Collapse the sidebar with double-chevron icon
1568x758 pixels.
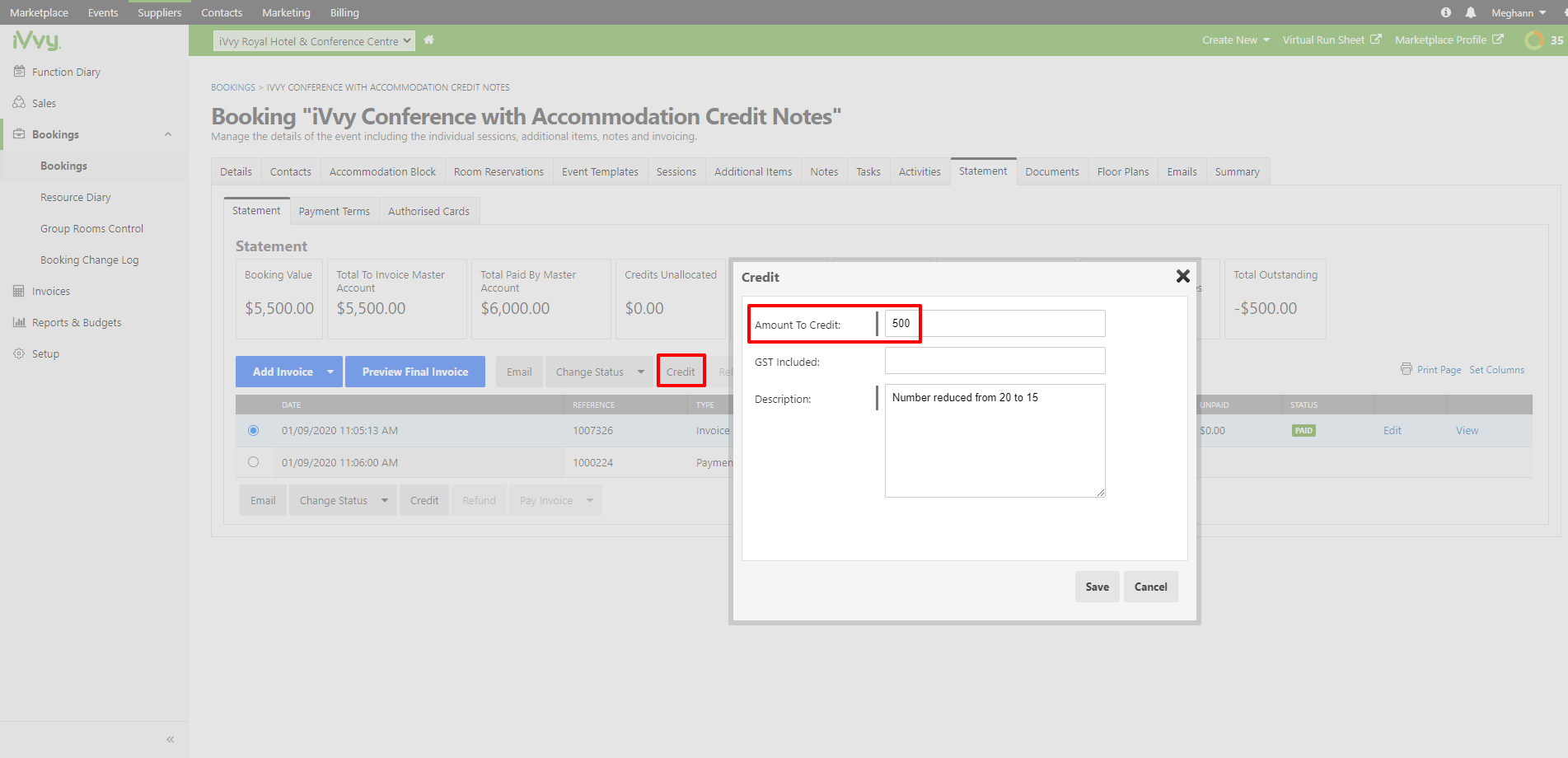click(171, 739)
